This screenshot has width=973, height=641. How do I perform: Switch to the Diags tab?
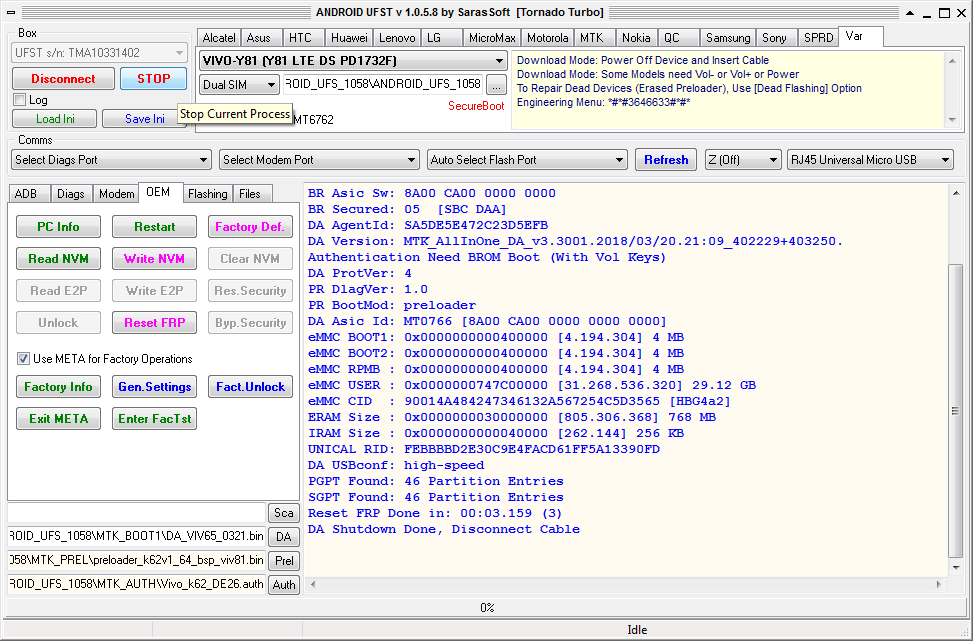pyautogui.click(x=71, y=194)
